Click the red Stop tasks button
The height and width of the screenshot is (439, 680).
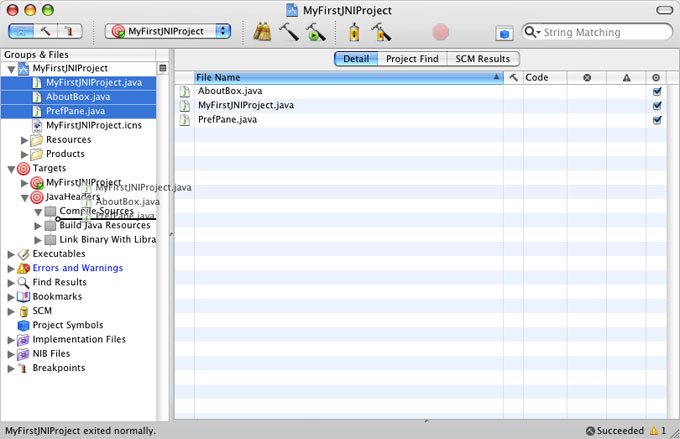tap(441, 32)
